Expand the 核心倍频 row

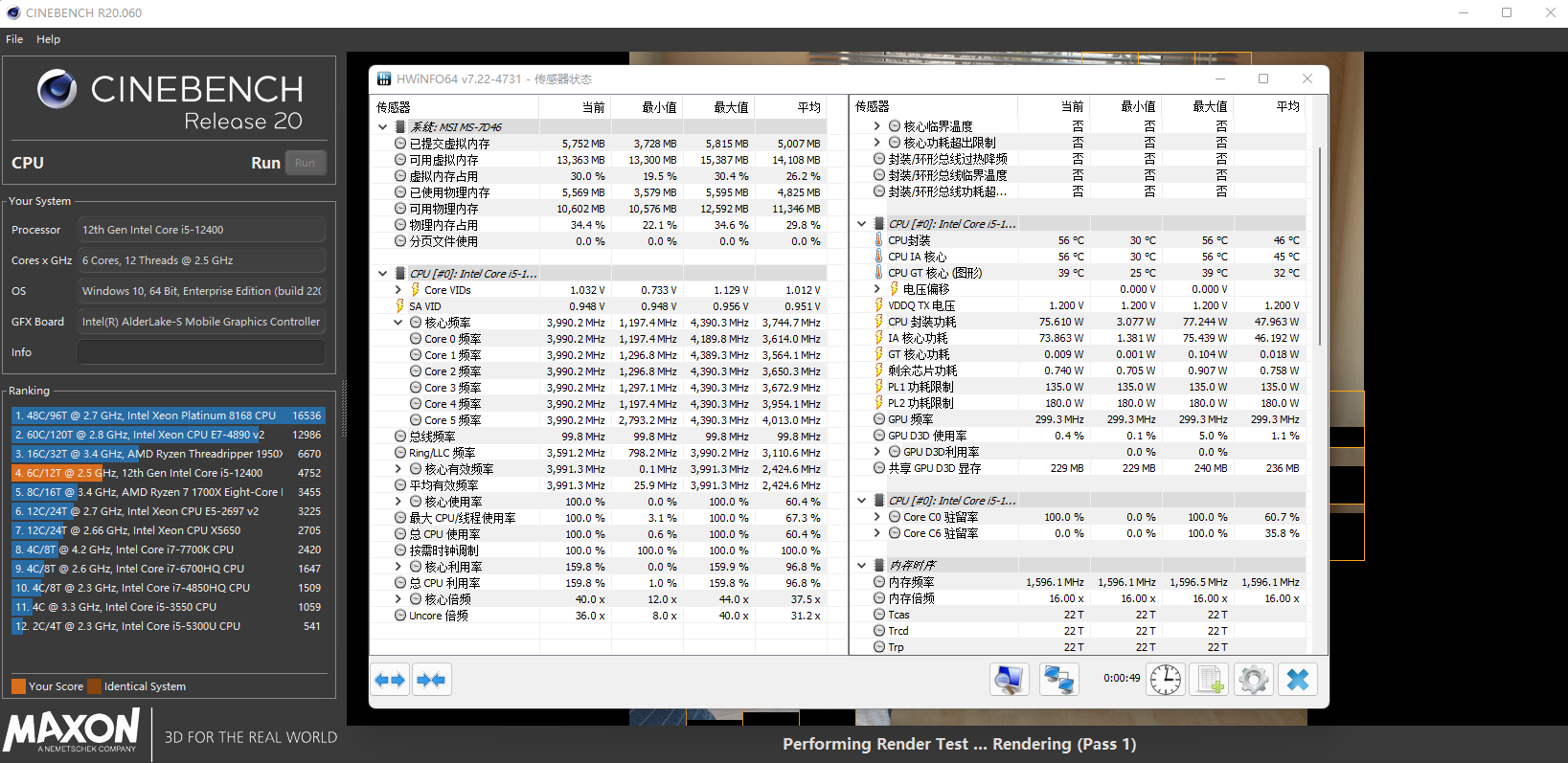(398, 599)
